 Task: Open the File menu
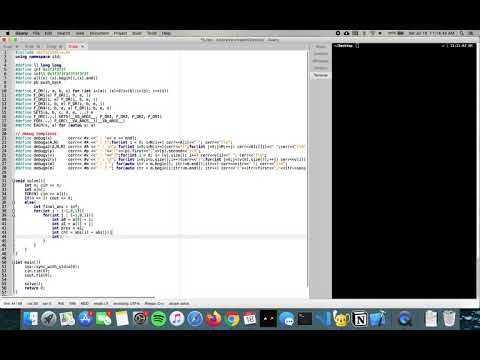(36, 33)
